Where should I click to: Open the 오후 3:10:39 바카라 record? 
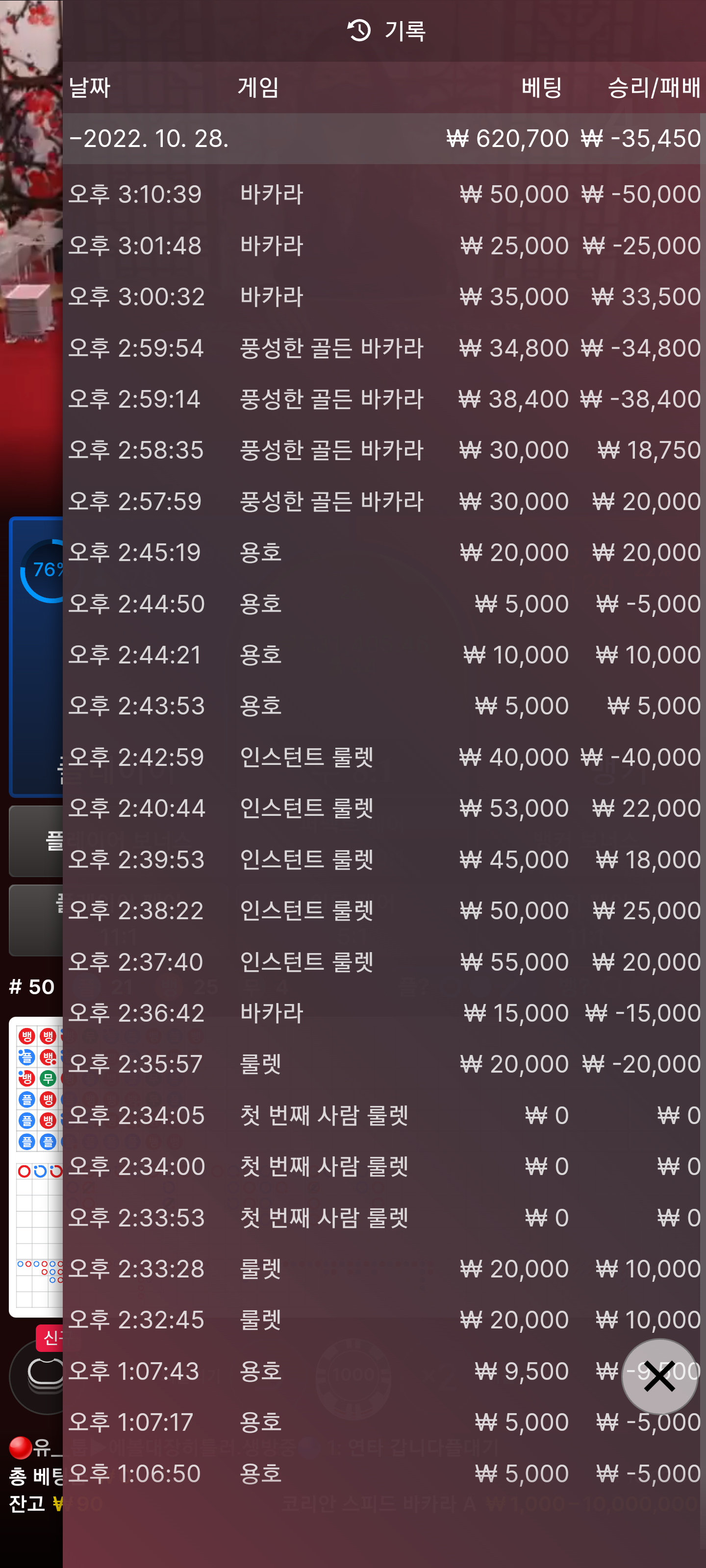384,194
